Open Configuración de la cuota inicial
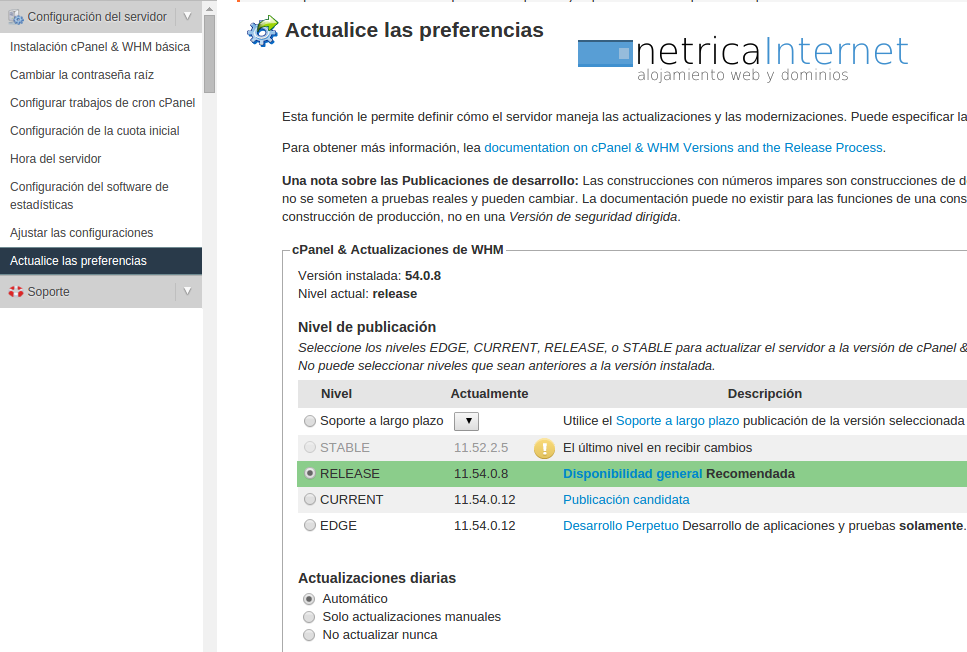 [94, 131]
